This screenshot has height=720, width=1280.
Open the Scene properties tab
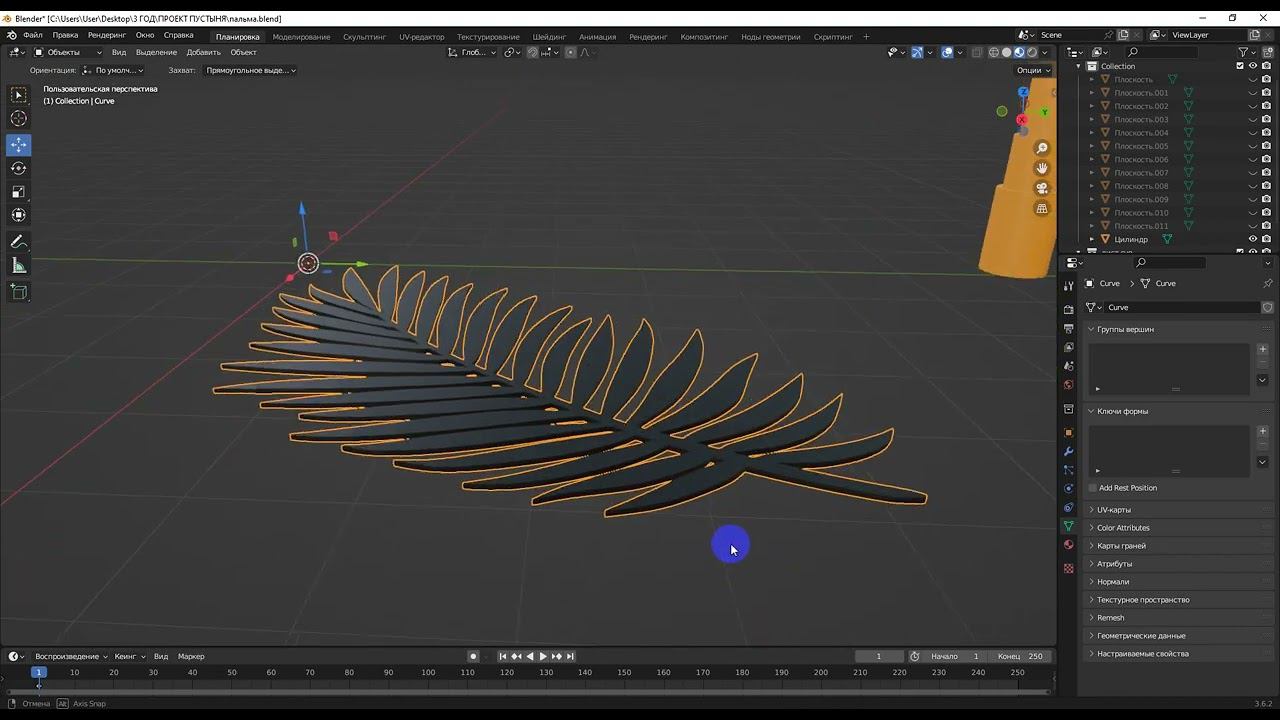point(1068,366)
